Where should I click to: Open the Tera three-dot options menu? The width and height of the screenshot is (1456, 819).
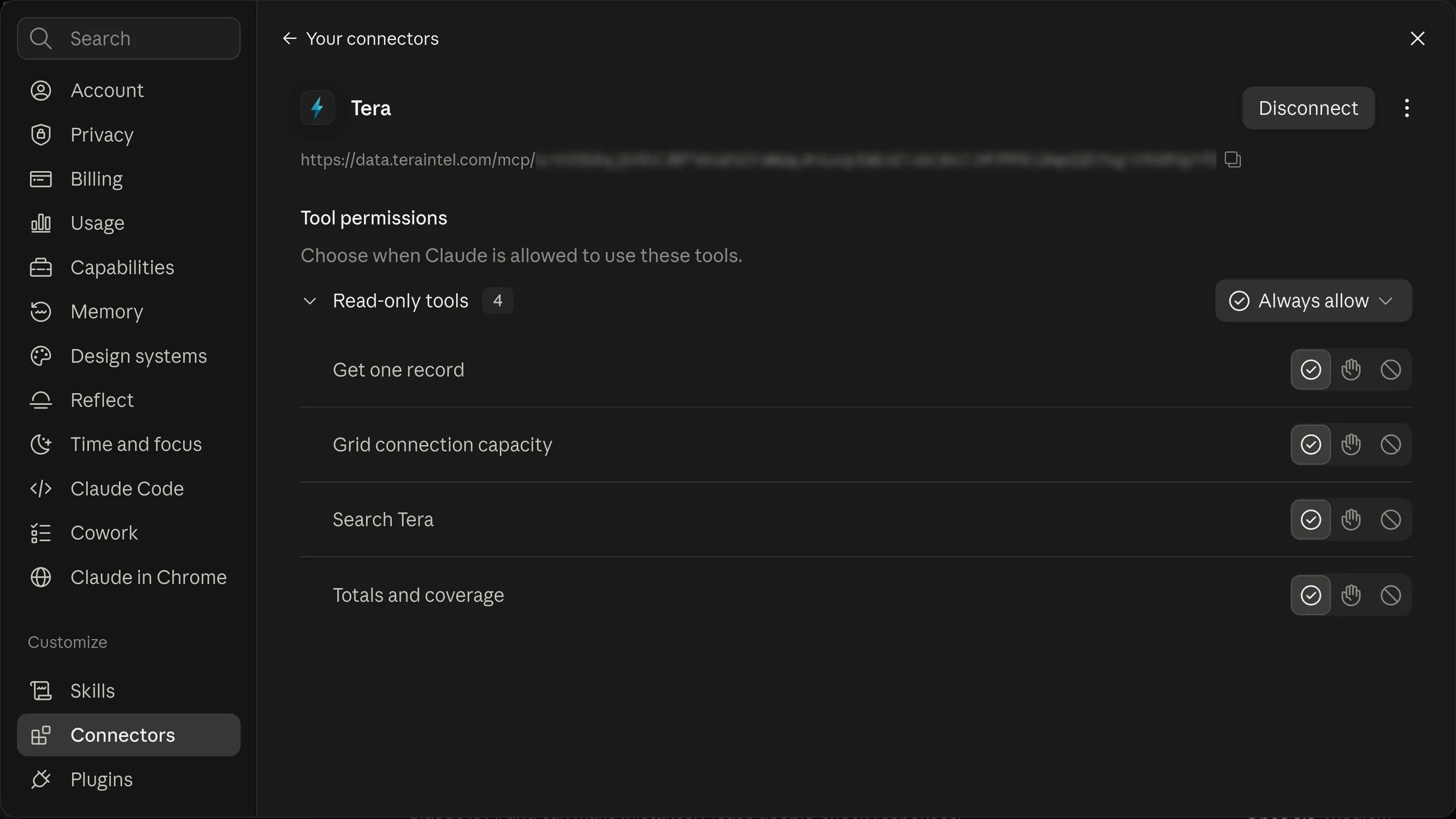[x=1407, y=108]
